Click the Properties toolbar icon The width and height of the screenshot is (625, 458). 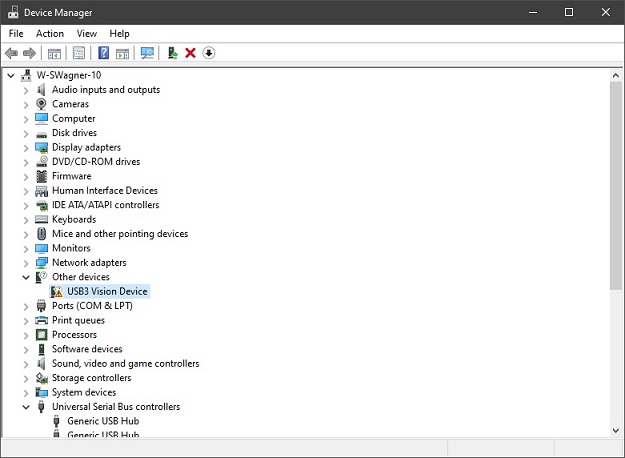click(78, 53)
